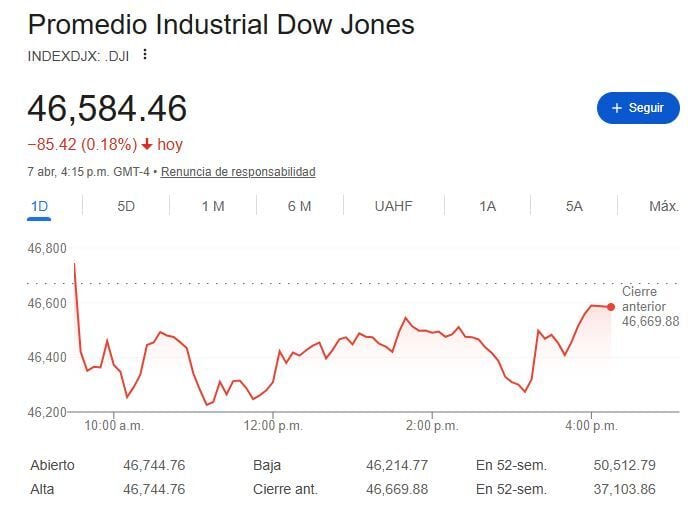
Task: Click the Promedio Industrial Dow Jones title
Action: (221, 24)
